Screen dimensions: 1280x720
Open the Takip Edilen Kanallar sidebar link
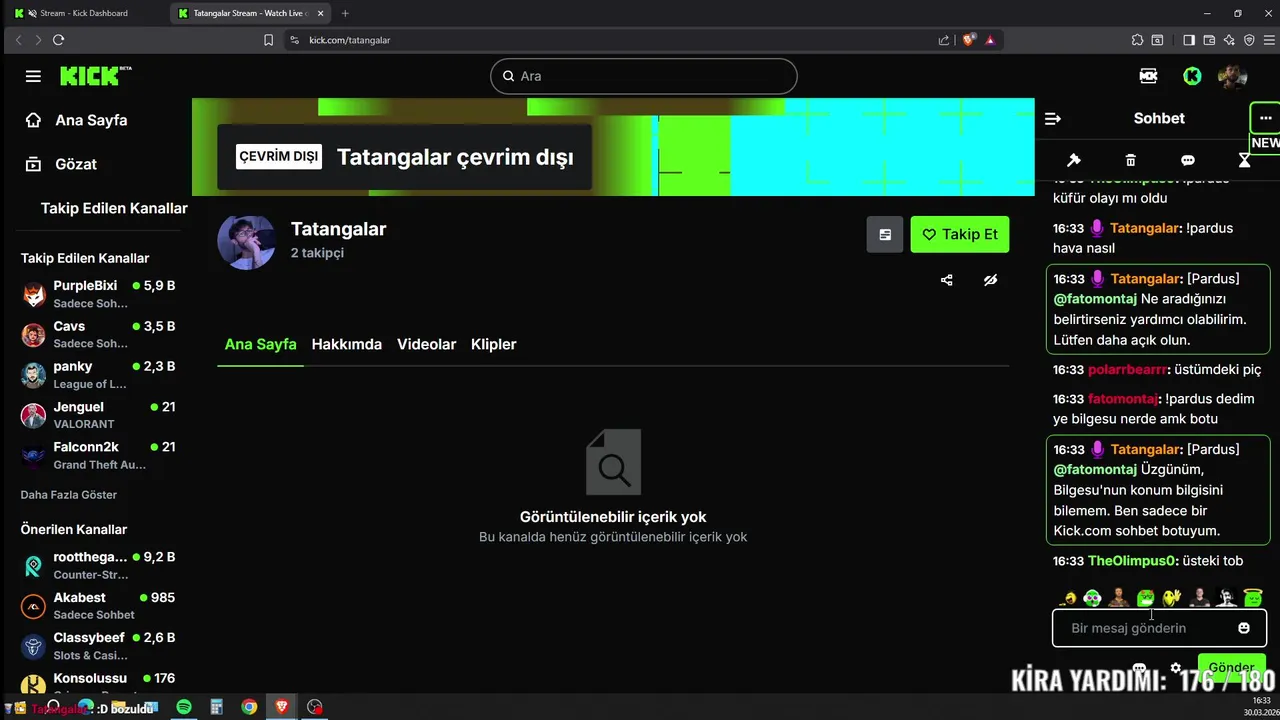point(114,208)
